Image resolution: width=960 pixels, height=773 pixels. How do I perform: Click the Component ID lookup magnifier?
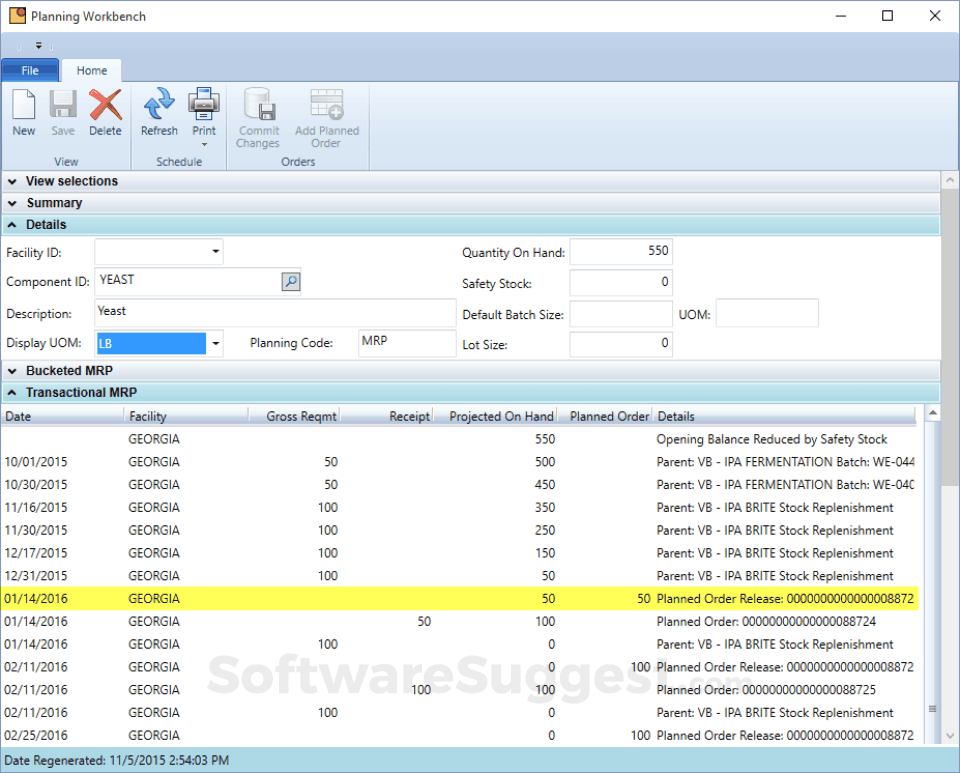290,282
